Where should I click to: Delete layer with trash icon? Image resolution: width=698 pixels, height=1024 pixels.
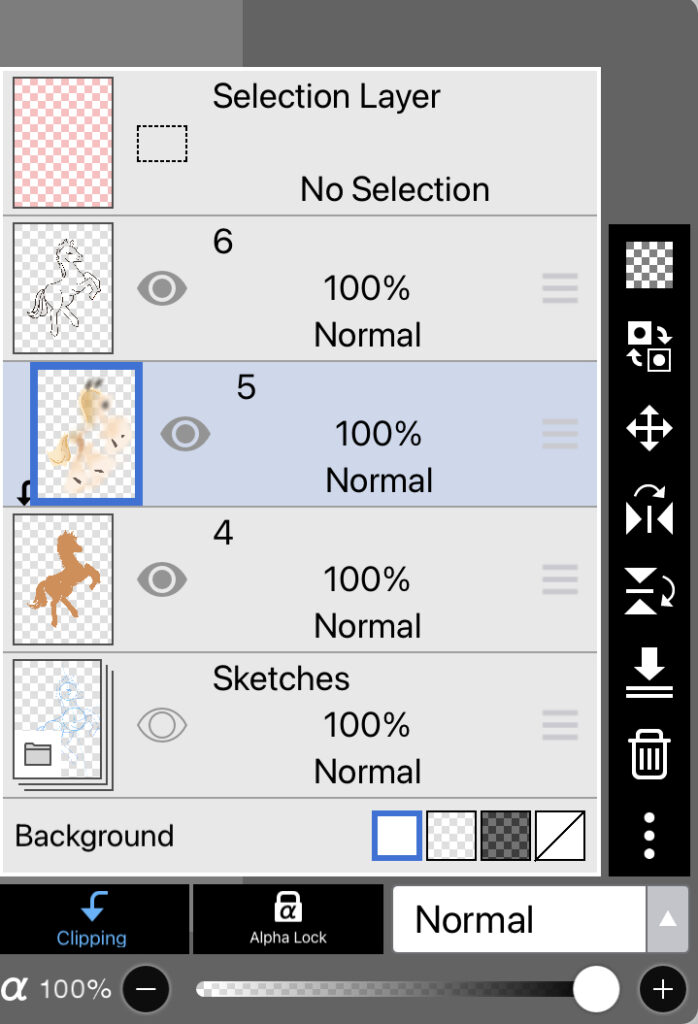tap(649, 753)
